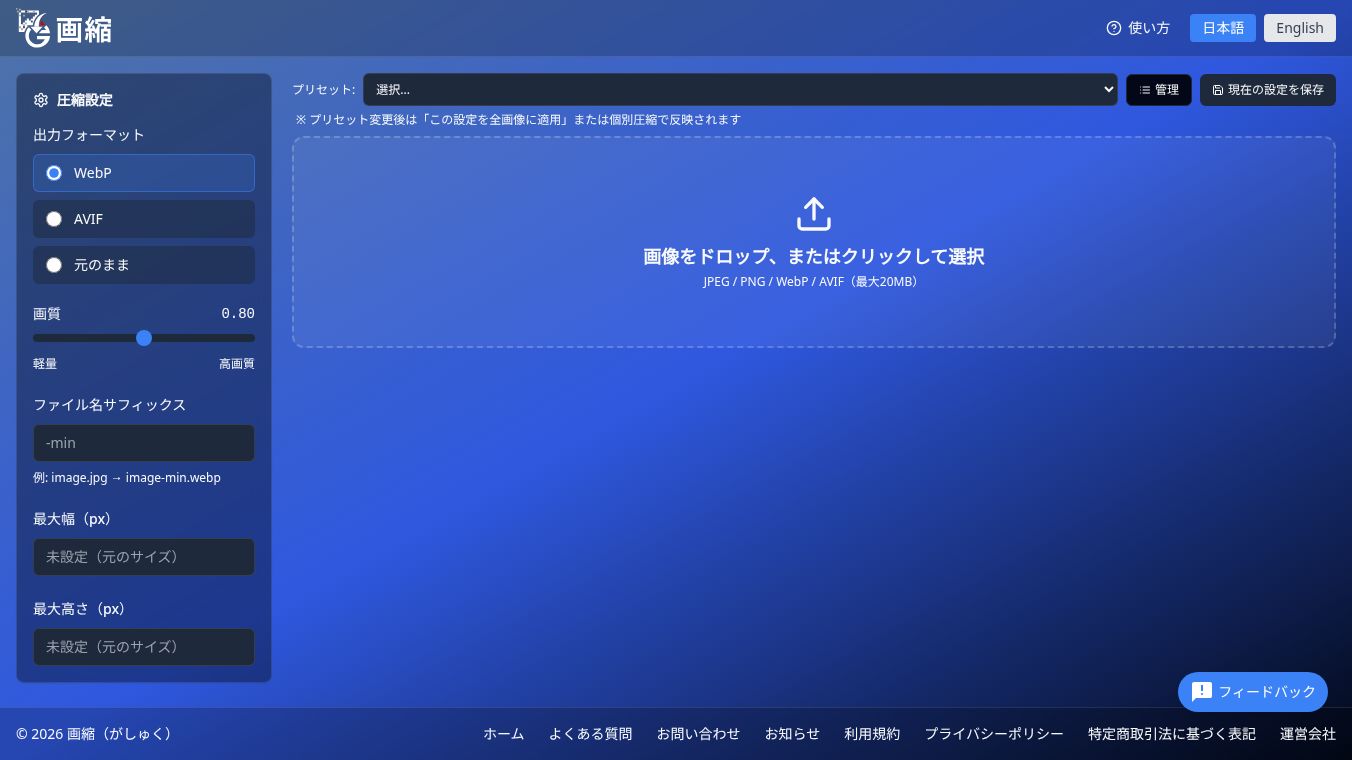
Task: Select AVIF output format
Action: [144, 219]
